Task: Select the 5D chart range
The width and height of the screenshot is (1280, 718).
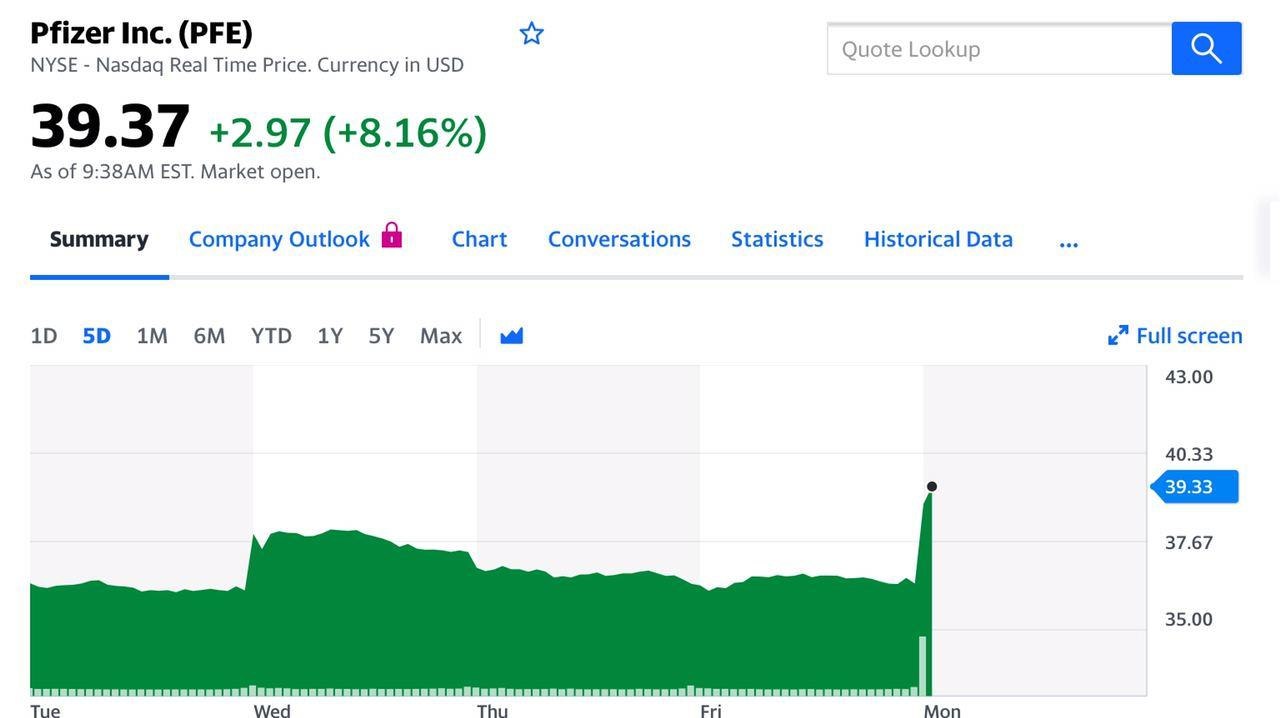Action: tap(96, 335)
